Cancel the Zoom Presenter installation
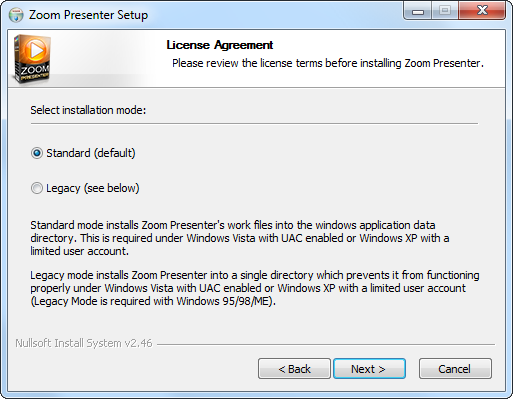This screenshot has height=399, width=513. click(x=455, y=369)
